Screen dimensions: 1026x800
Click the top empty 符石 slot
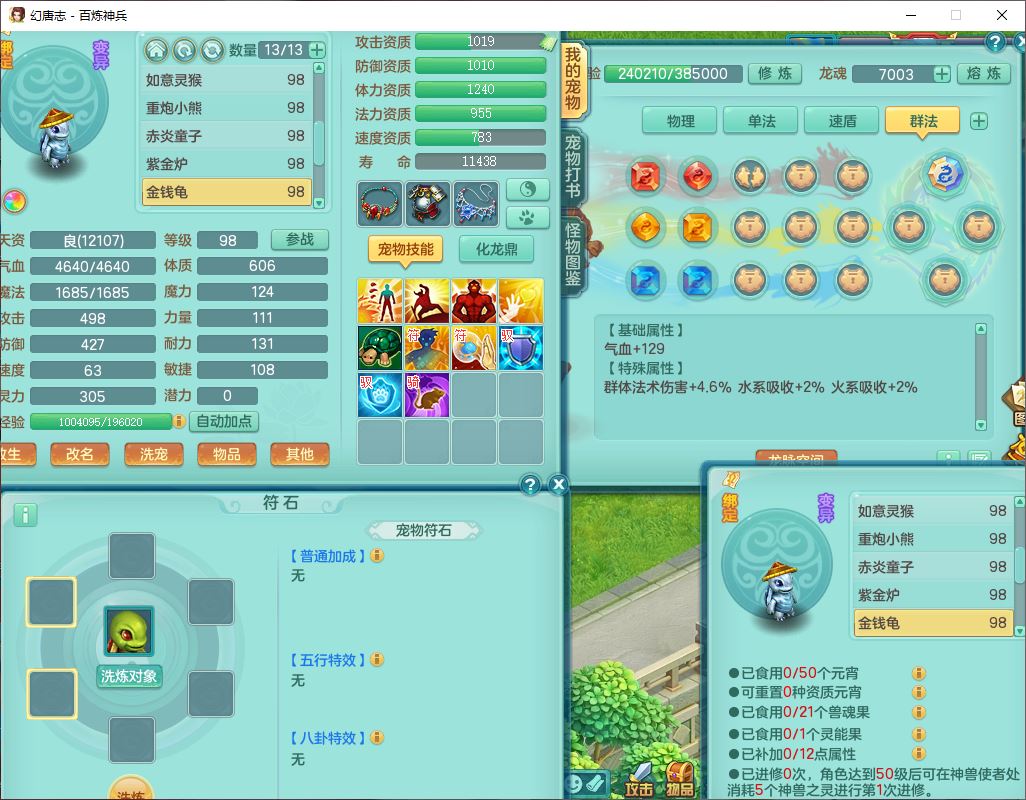point(132,556)
